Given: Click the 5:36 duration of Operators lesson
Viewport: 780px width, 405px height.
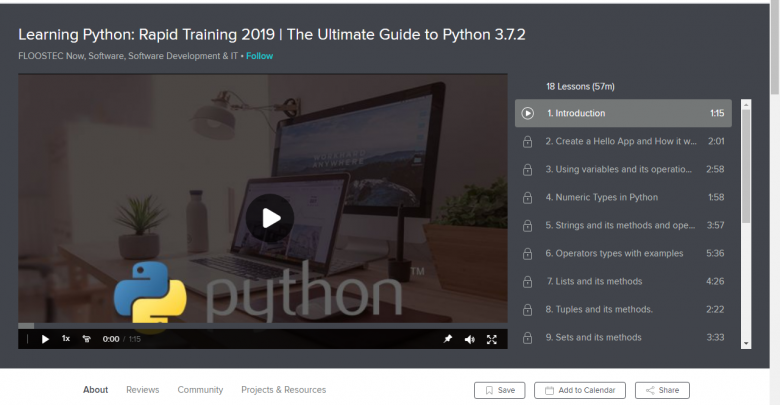Looking at the screenshot, I should (715, 254).
